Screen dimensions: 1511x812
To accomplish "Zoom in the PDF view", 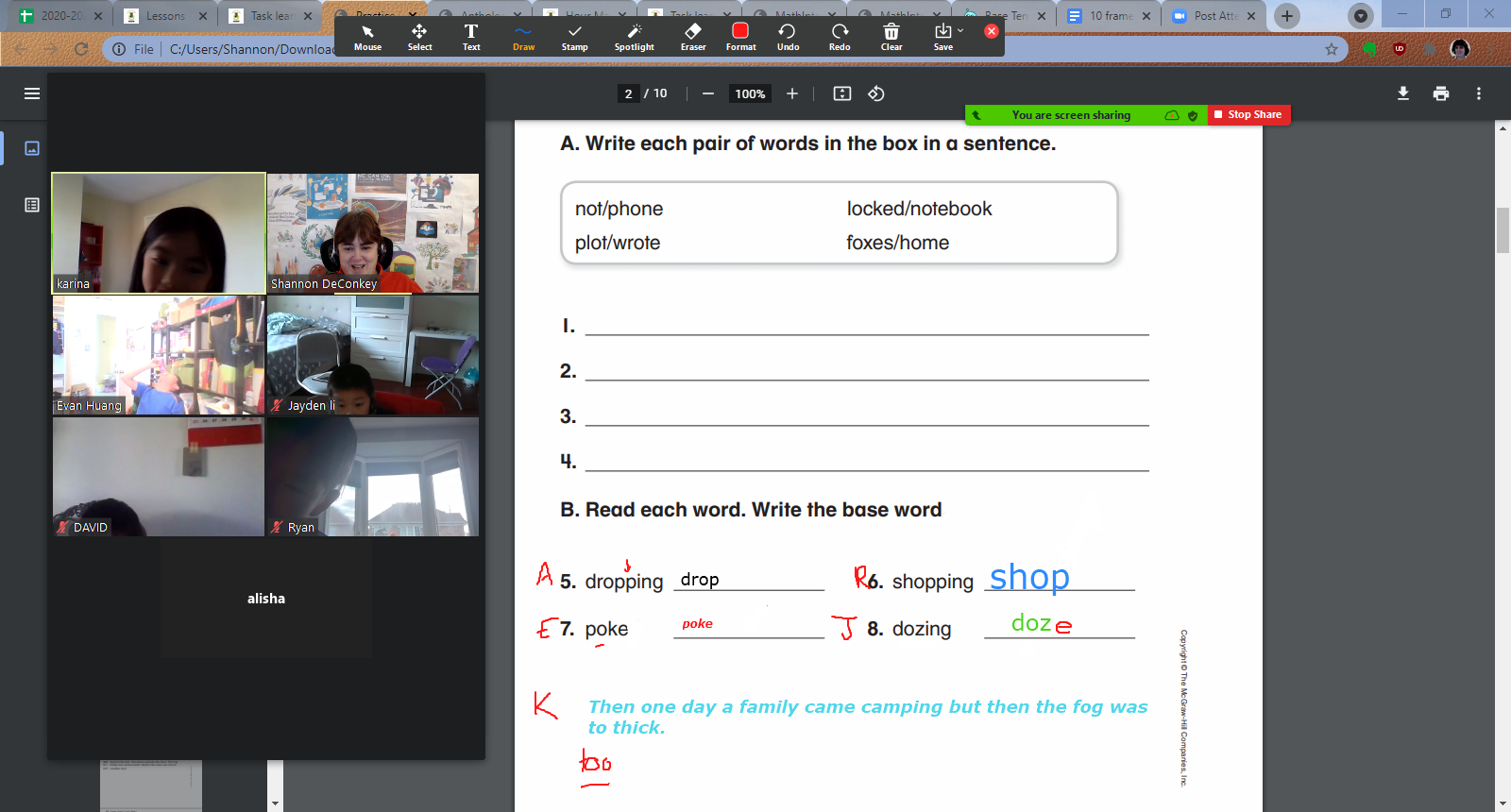I will (x=792, y=93).
